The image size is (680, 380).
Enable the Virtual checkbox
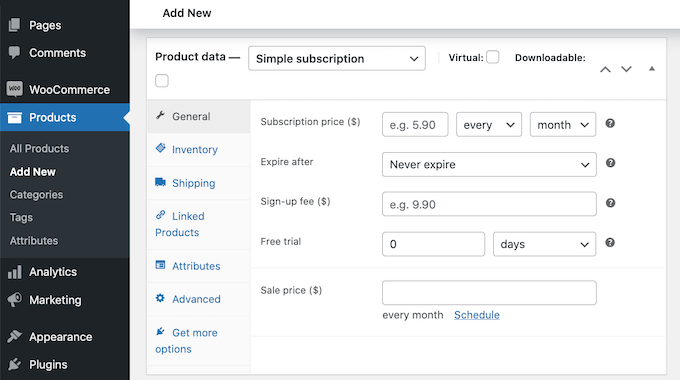(493, 57)
